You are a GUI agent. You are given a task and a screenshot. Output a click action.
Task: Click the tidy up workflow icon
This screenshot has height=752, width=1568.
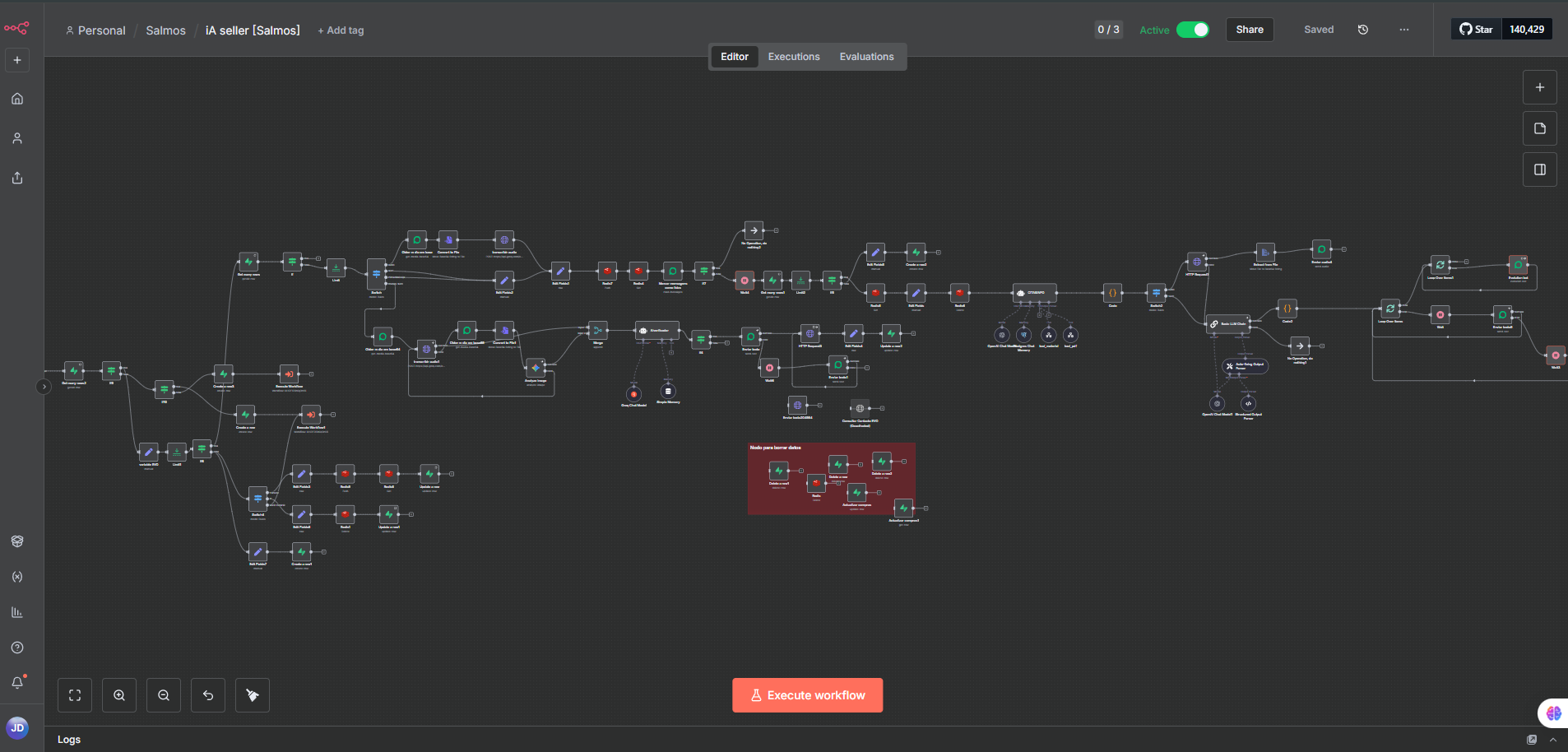pyautogui.click(x=253, y=695)
